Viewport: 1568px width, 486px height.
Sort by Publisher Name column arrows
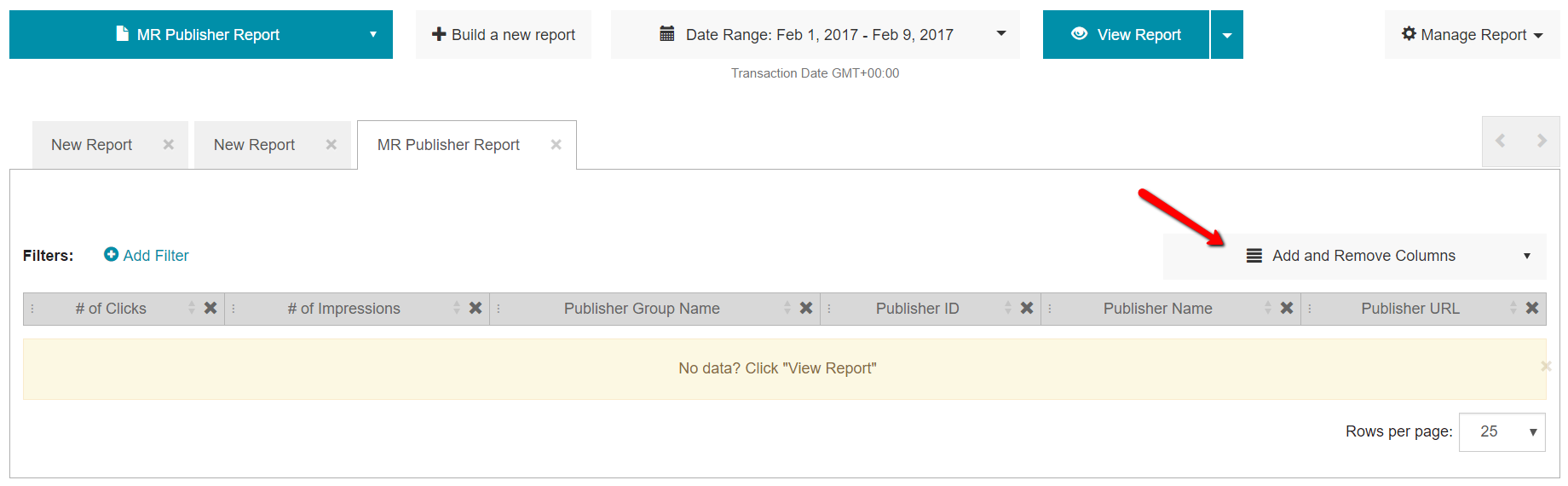coord(1268,308)
